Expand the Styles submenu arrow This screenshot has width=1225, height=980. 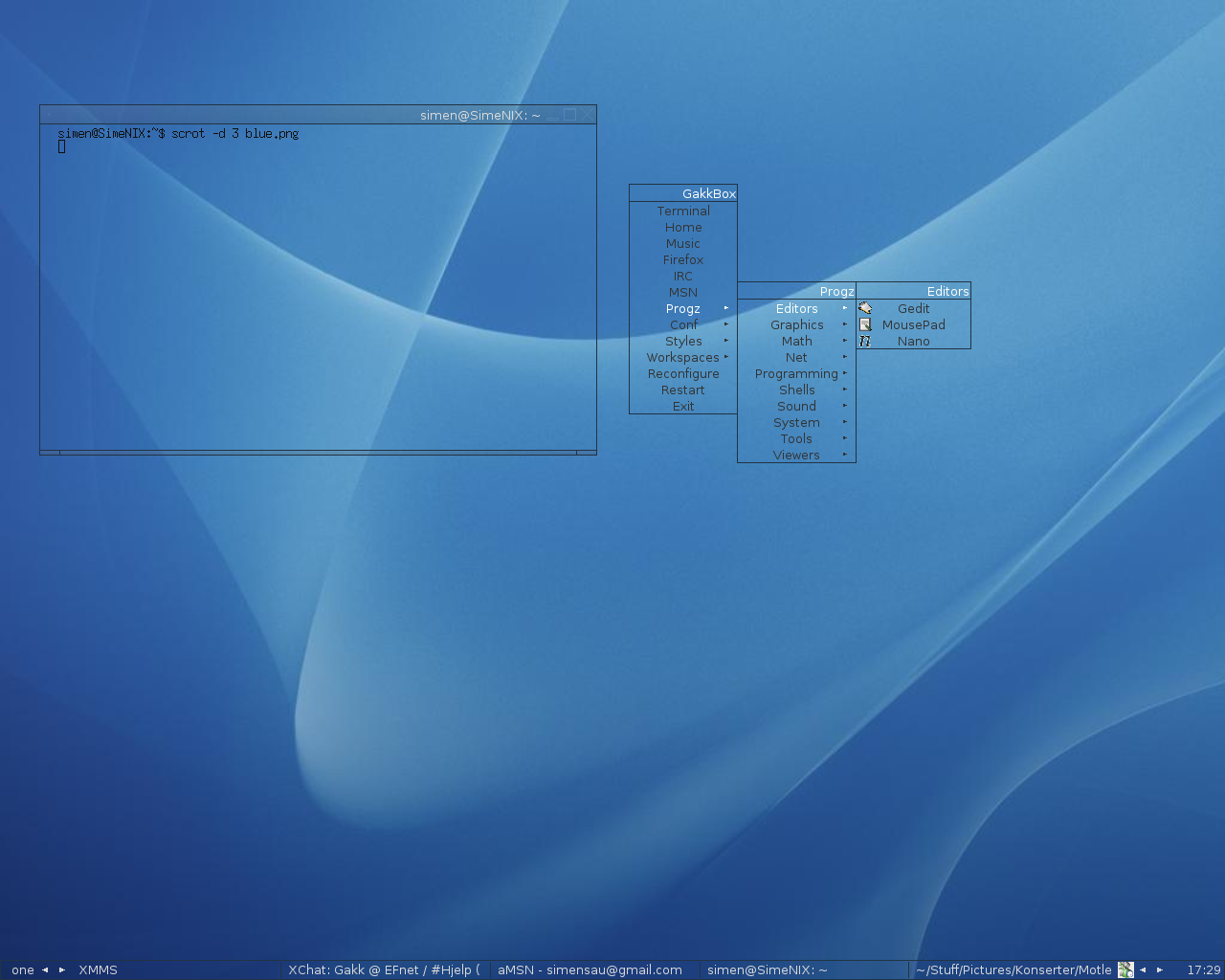[x=726, y=341]
